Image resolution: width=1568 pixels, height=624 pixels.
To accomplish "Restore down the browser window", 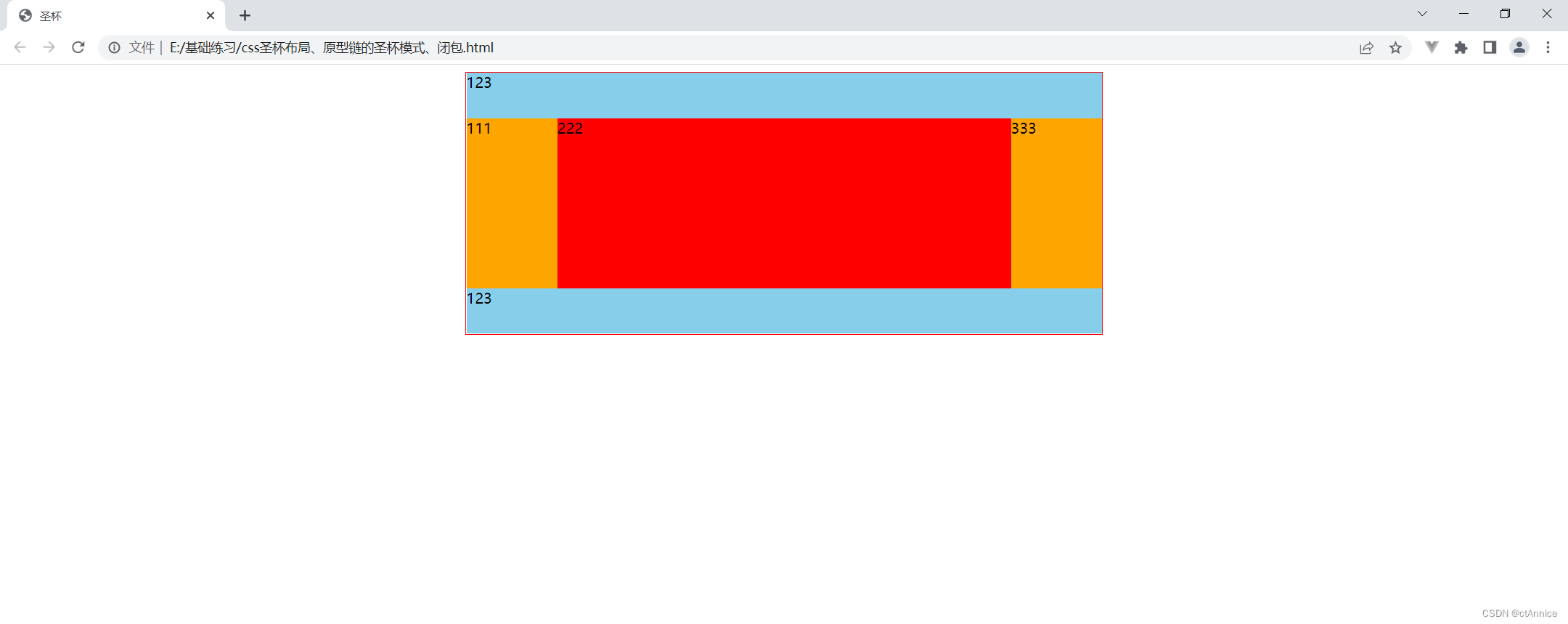I will click(x=1505, y=14).
